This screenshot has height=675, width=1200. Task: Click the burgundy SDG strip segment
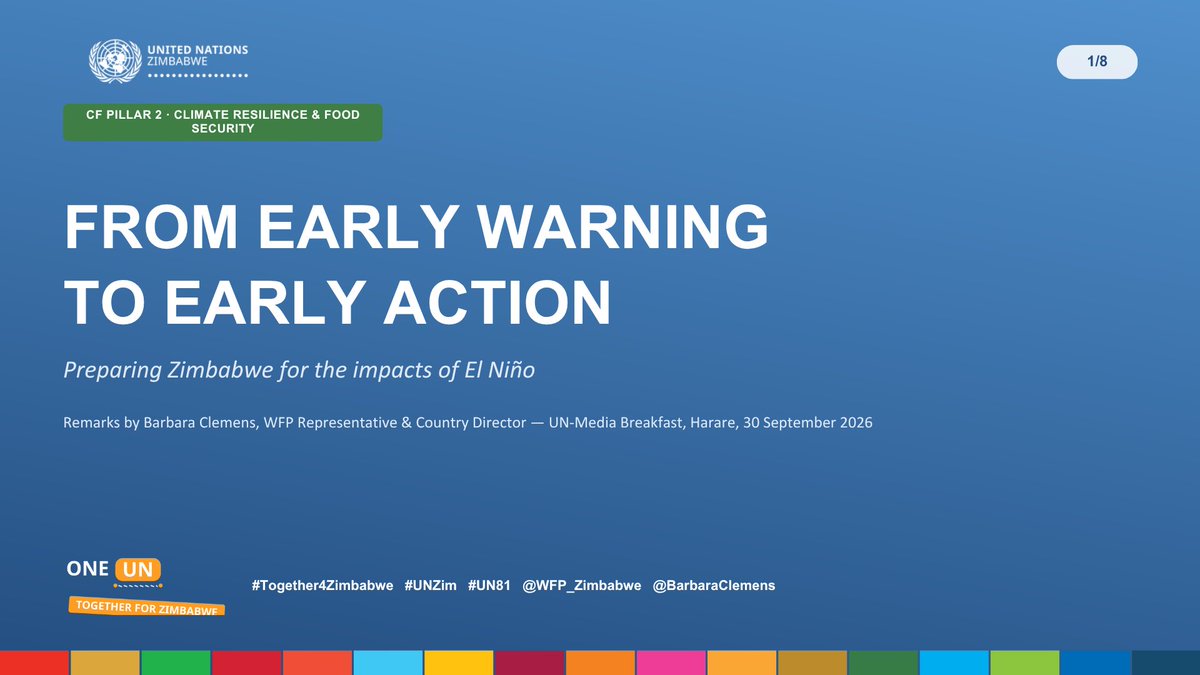tap(529, 662)
